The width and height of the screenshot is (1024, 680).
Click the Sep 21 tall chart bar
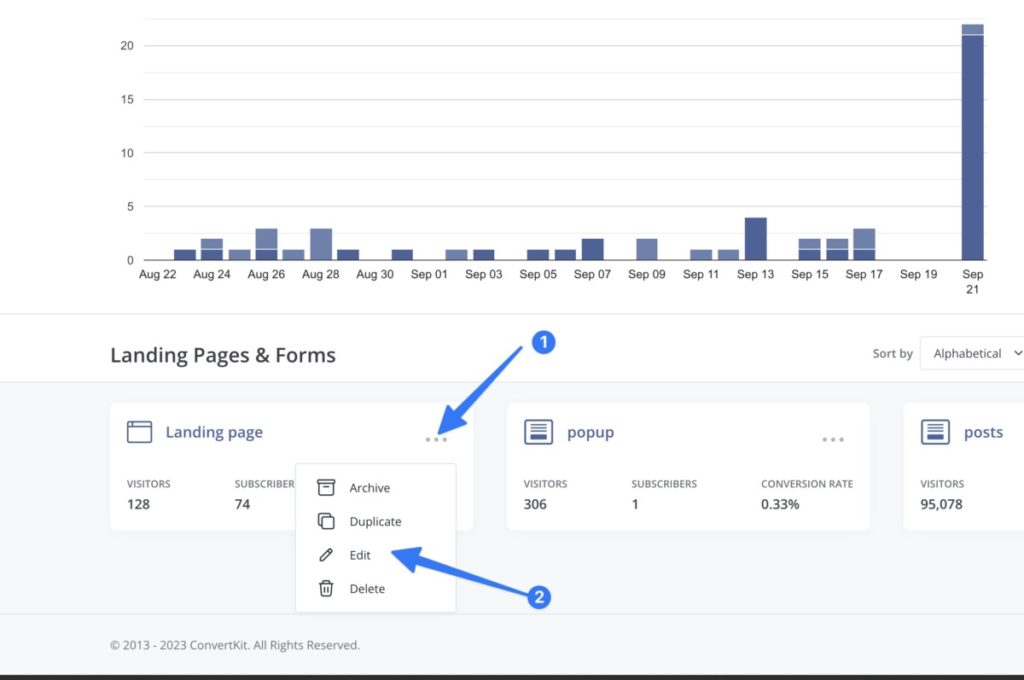click(972, 142)
